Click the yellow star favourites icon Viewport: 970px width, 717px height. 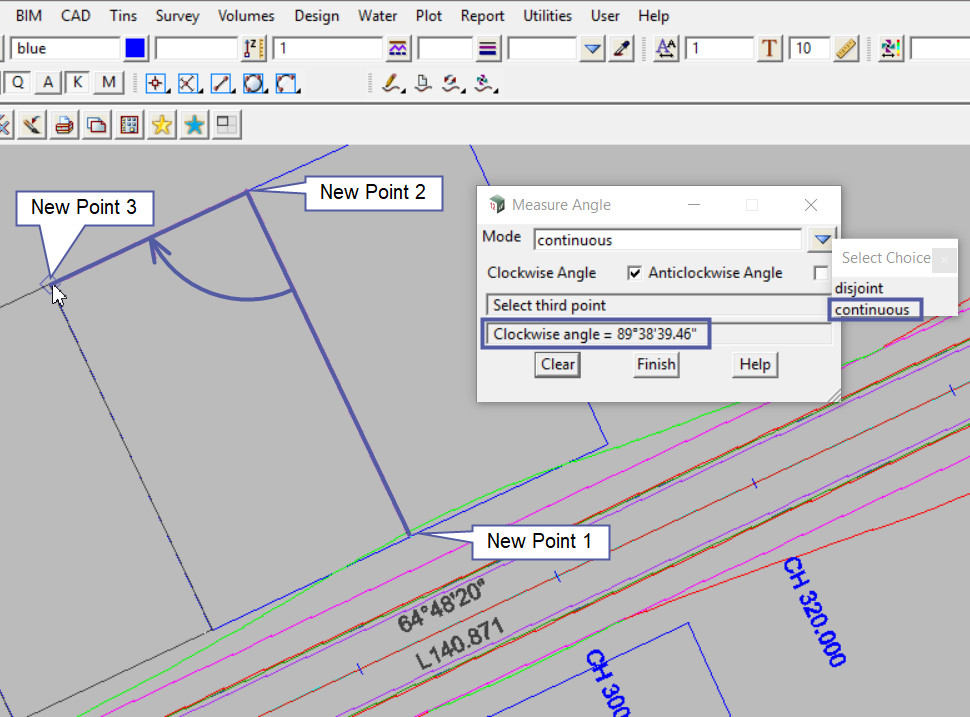(161, 125)
